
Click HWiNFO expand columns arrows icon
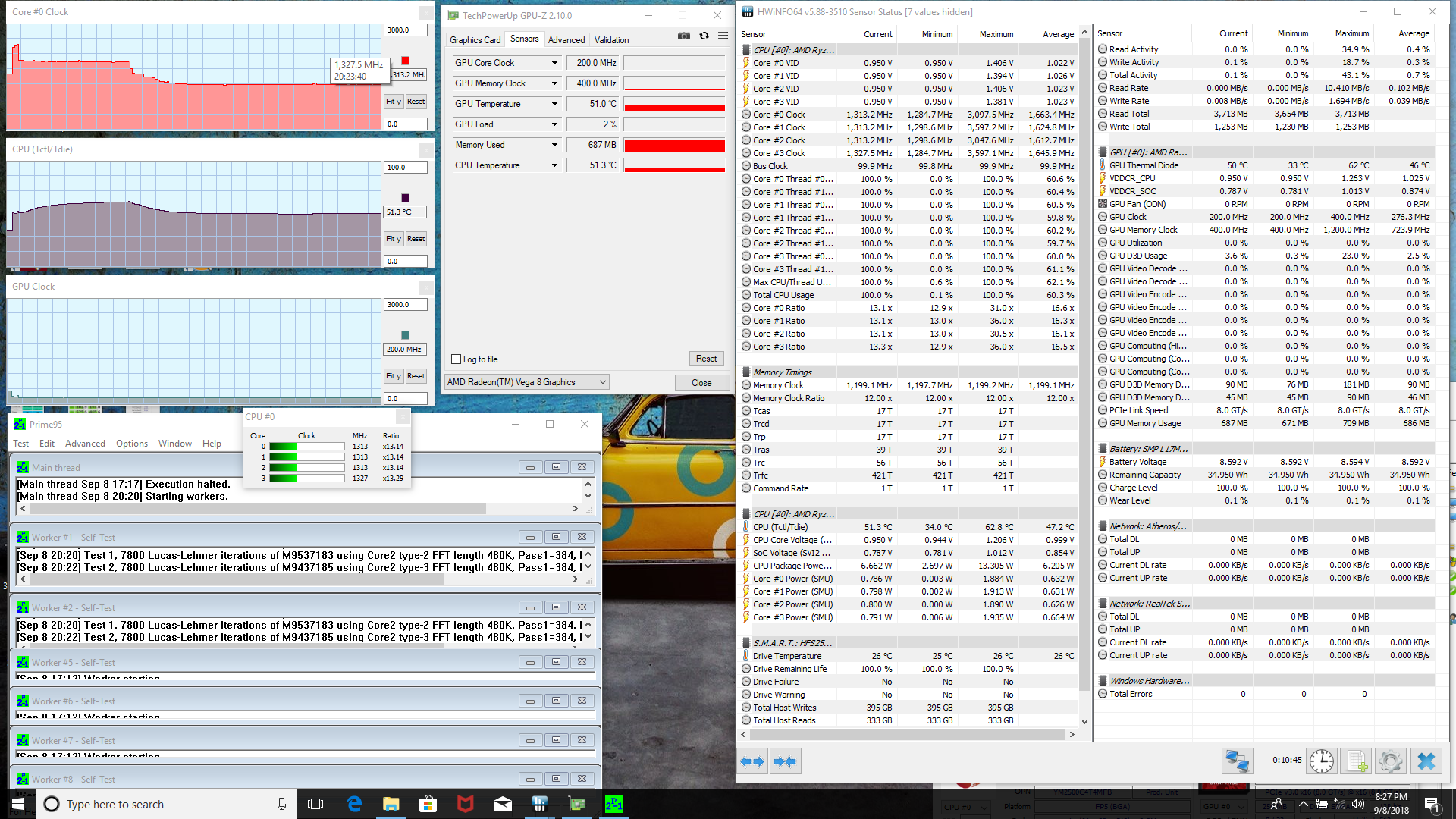point(752,761)
